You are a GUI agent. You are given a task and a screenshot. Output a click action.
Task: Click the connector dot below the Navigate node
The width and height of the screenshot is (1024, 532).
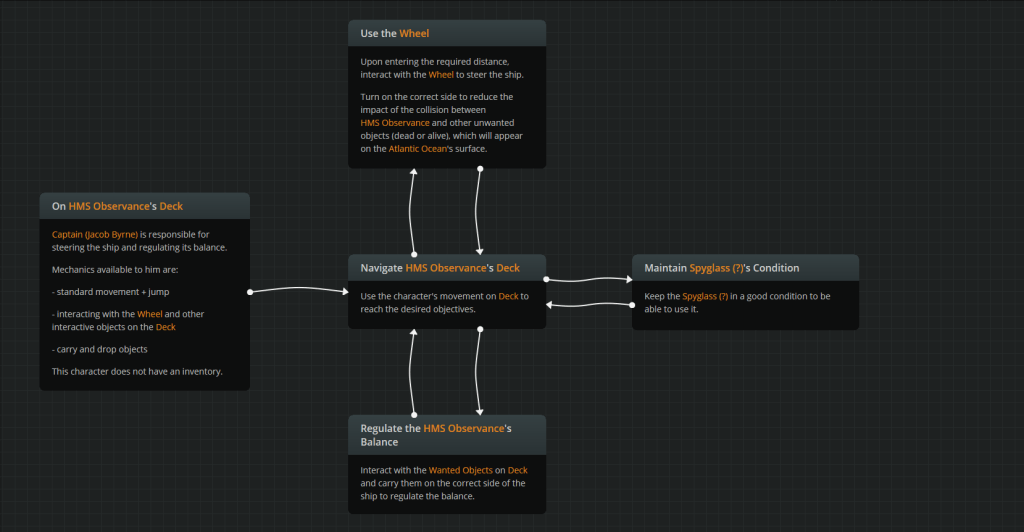click(480, 328)
